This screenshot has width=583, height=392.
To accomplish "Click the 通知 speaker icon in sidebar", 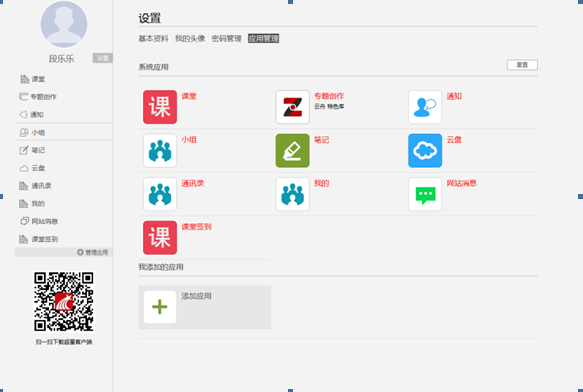I will (23, 115).
